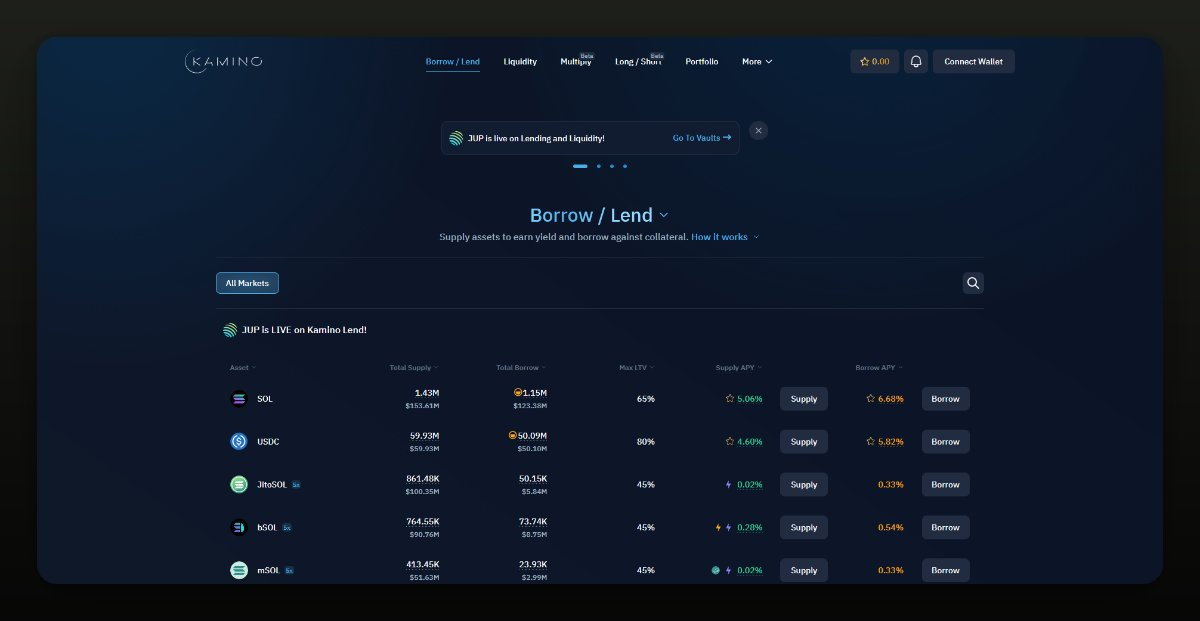1200x621 pixels.
Task: Click the JitoSOL asset icon
Action: click(x=239, y=484)
